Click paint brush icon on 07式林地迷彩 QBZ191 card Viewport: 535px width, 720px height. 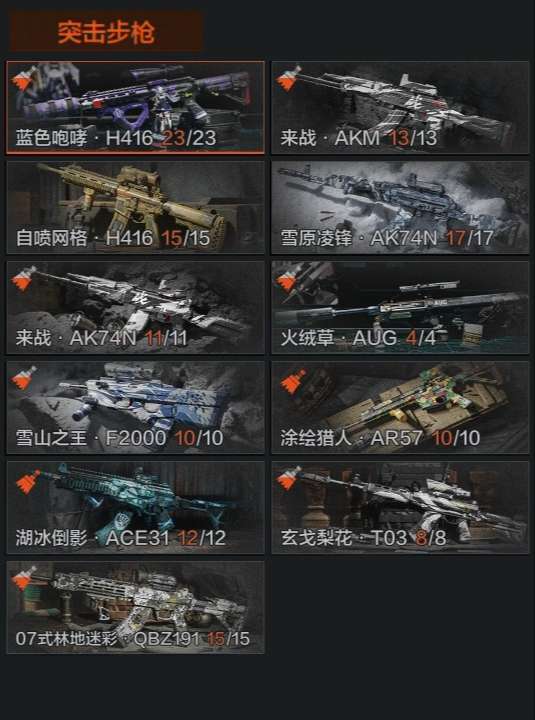[x=24, y=579]
